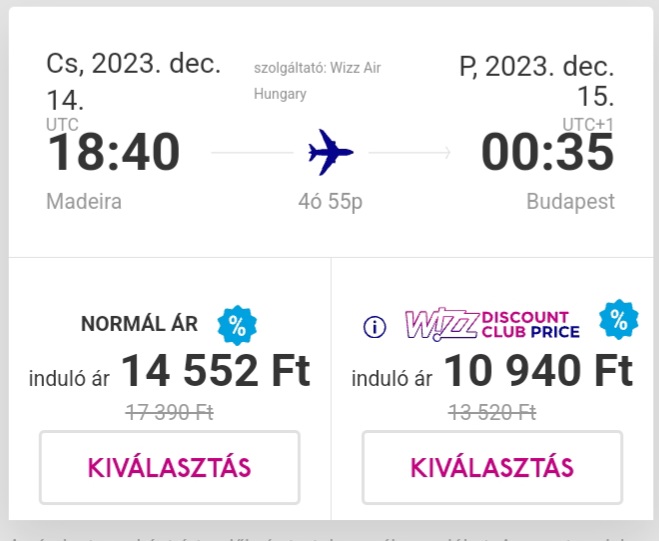Click the discount badge beside NORMÁL ÁR
The image size is (659, 541).
[x=237, y=325]
